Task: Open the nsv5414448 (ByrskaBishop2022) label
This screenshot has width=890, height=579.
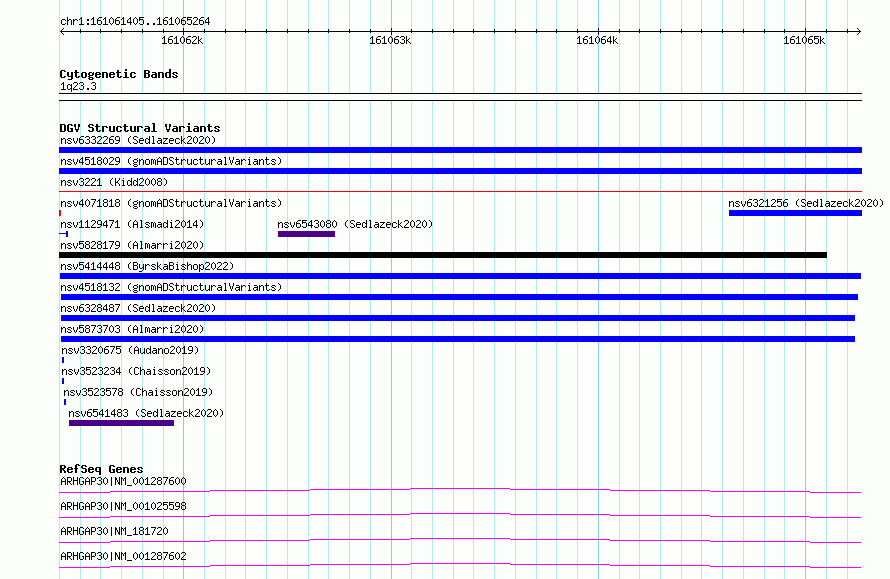Action: 147,266
